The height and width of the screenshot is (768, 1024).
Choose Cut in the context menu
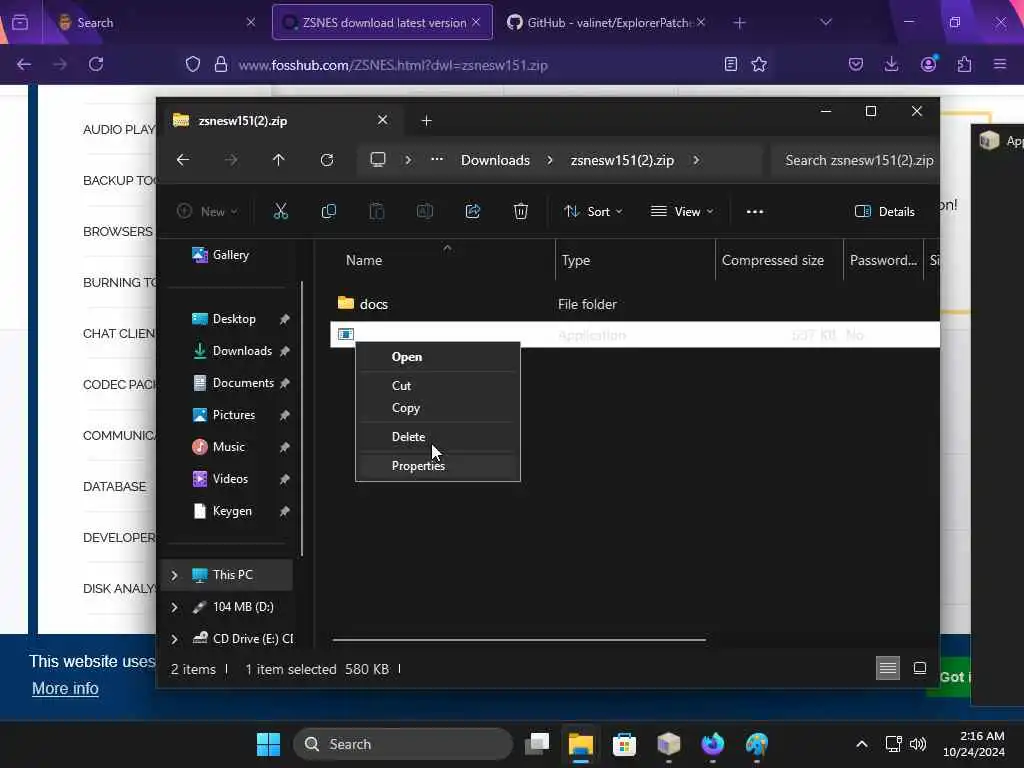pyautogui.click(x=438, y=385)
